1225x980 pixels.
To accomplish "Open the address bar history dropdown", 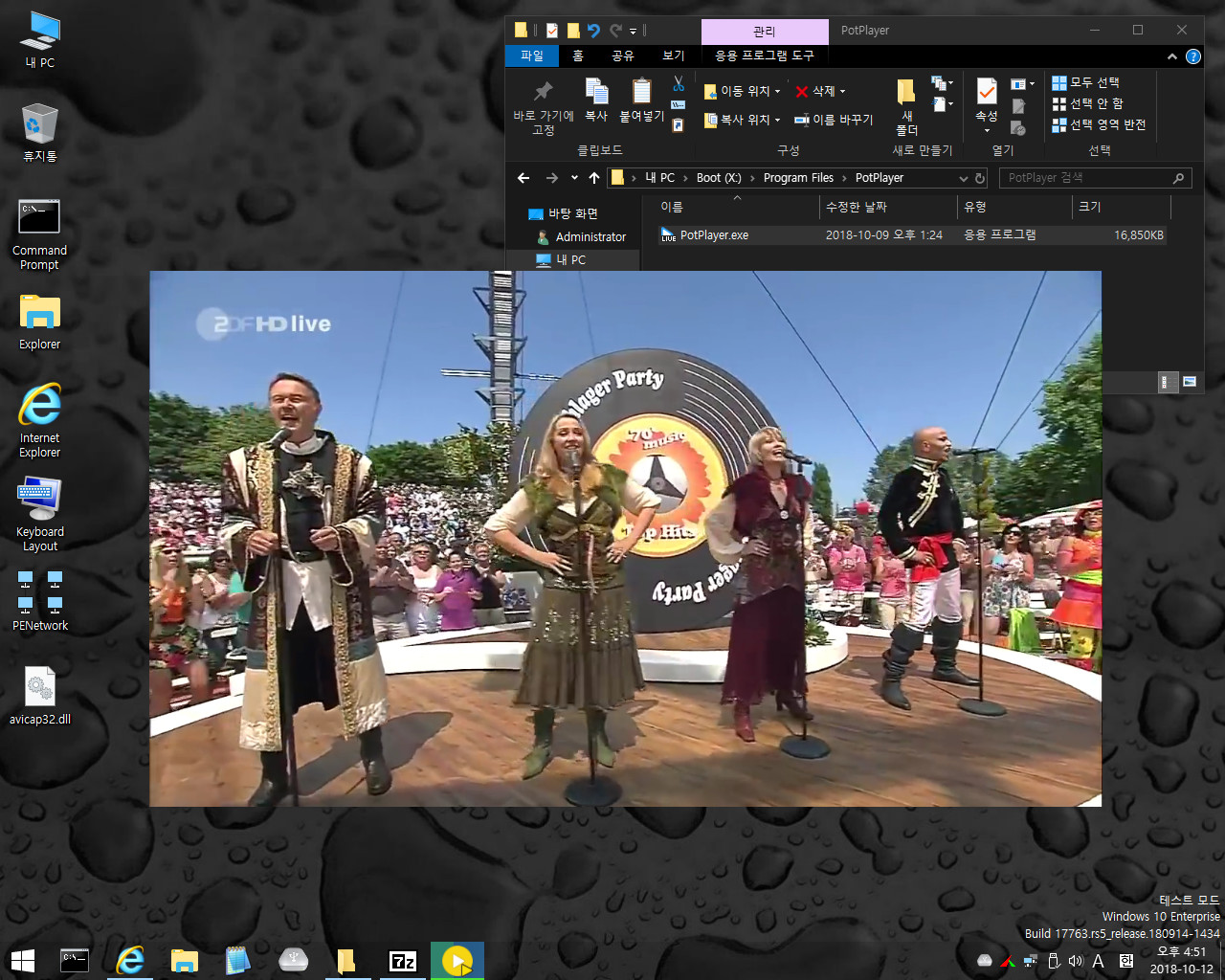I will tap(964, 178).
